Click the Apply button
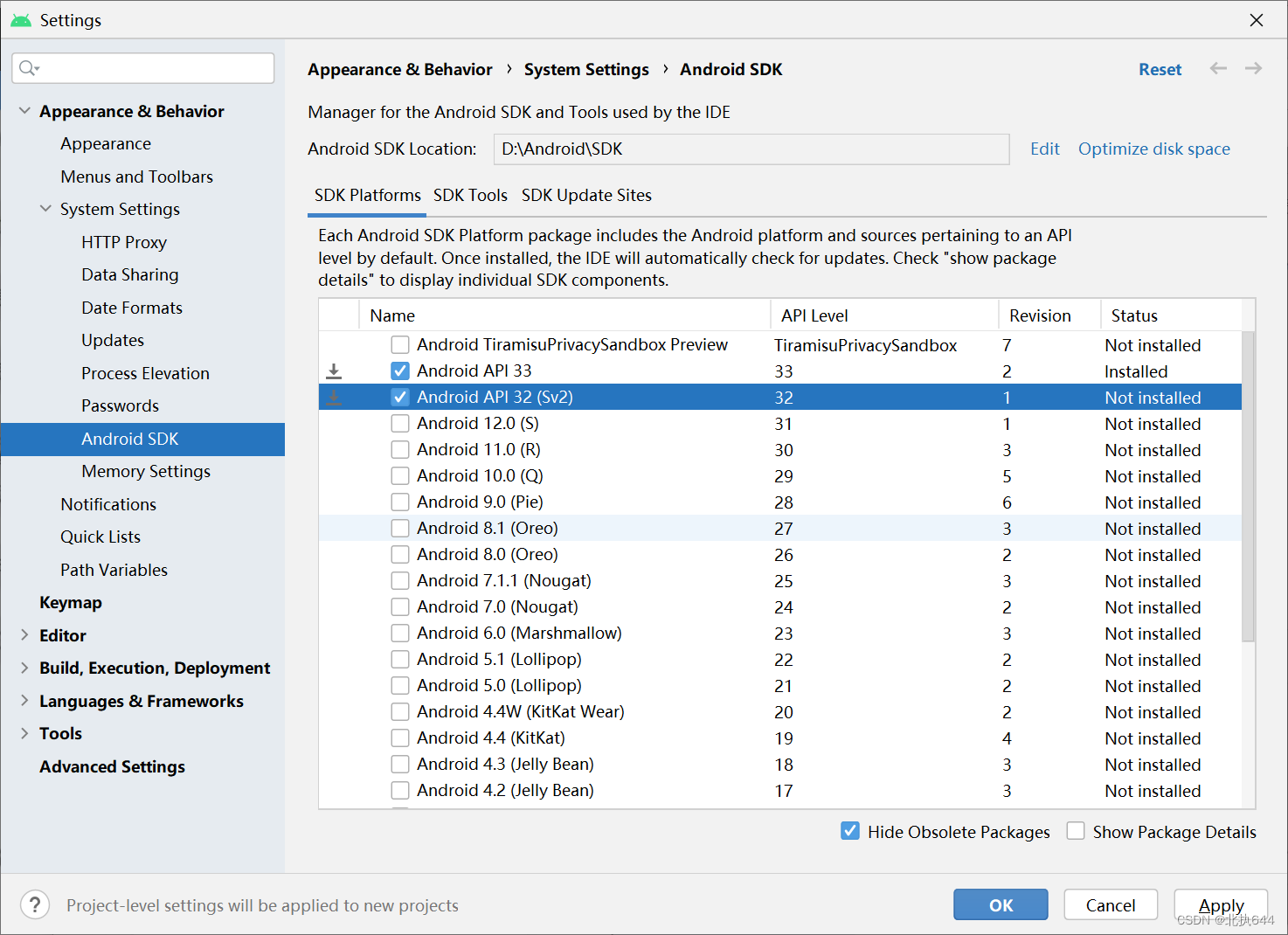Screen dimensions: 1288x935 [x=1221, y=904]
